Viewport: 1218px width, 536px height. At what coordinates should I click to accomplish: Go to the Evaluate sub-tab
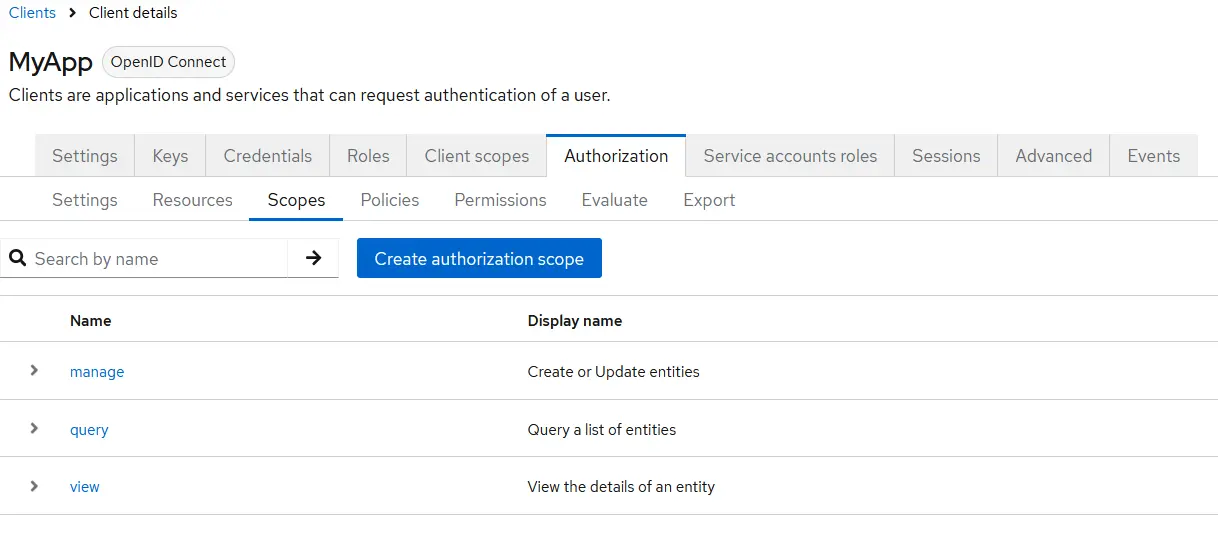click(614, 200)
